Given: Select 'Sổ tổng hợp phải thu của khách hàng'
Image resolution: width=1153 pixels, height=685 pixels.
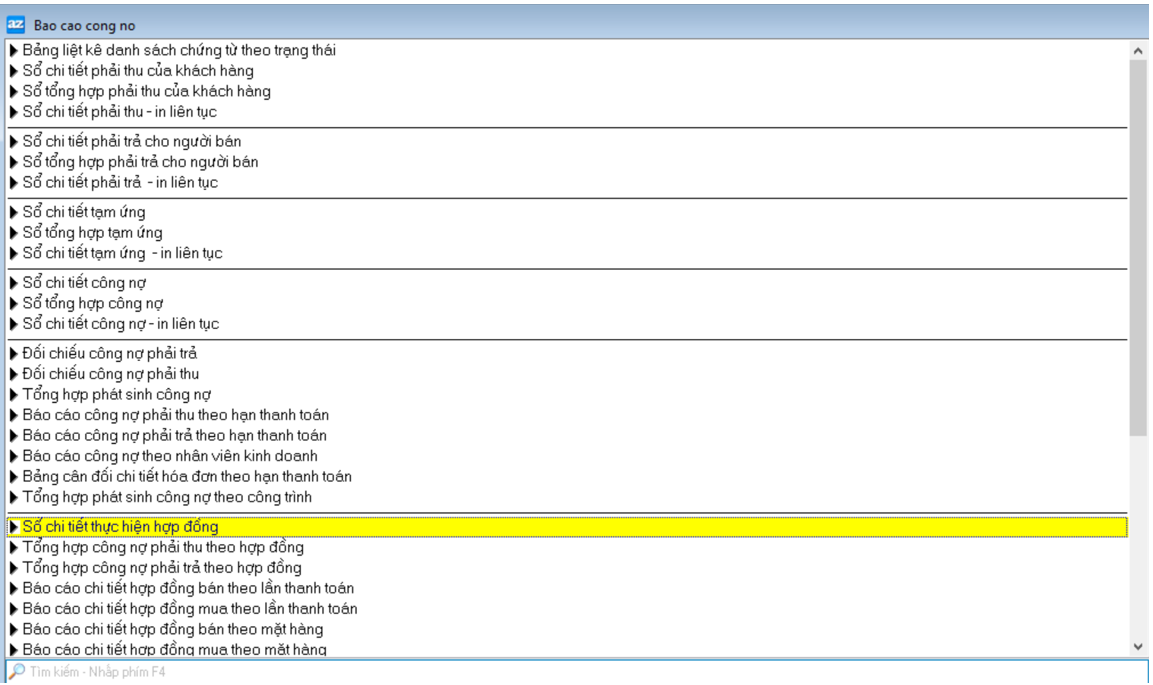Looking at the screenshot, I should tap(146, 92).
